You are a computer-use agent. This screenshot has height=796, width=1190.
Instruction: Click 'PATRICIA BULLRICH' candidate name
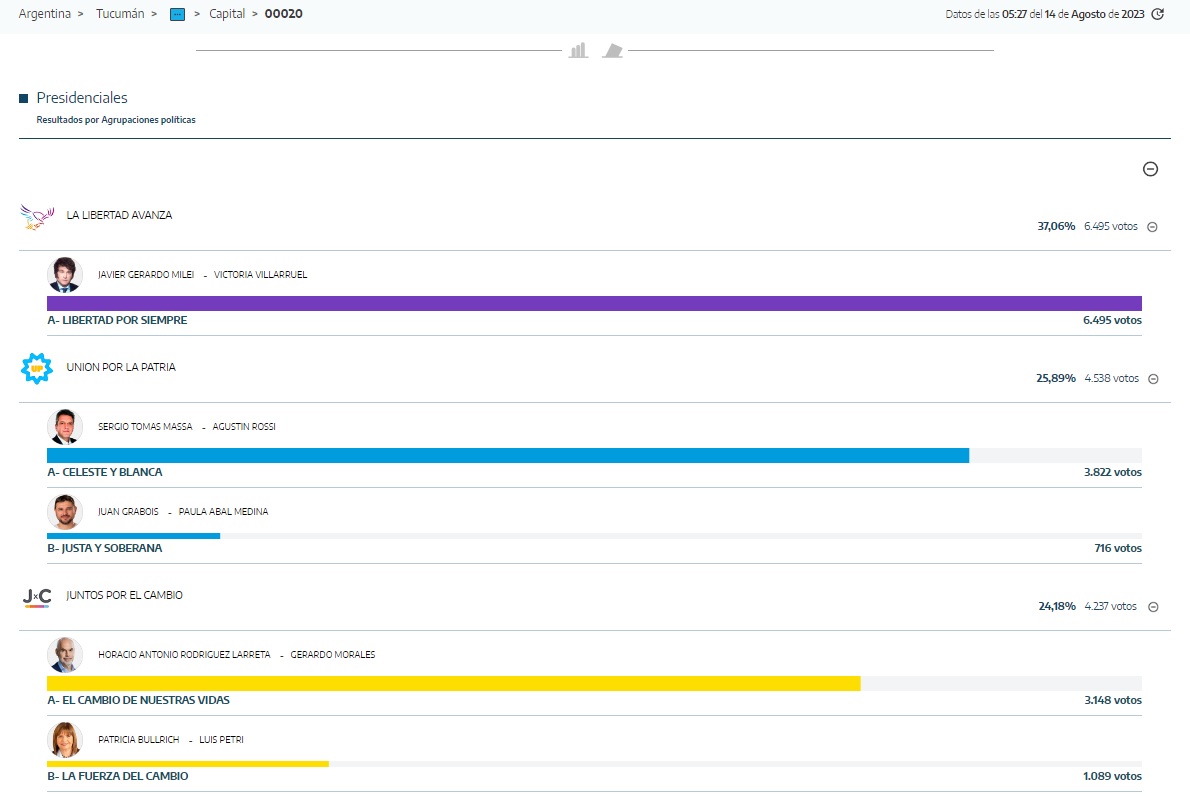[x=139, y=740]
